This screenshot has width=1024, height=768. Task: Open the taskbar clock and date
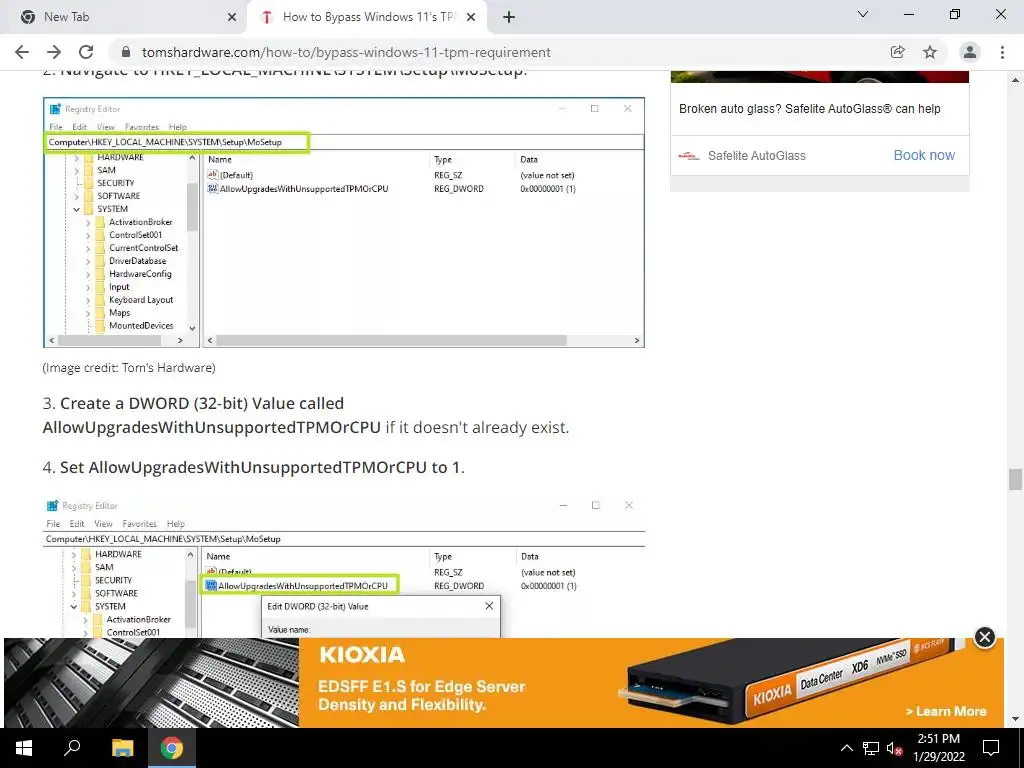(x=938, y=748)
